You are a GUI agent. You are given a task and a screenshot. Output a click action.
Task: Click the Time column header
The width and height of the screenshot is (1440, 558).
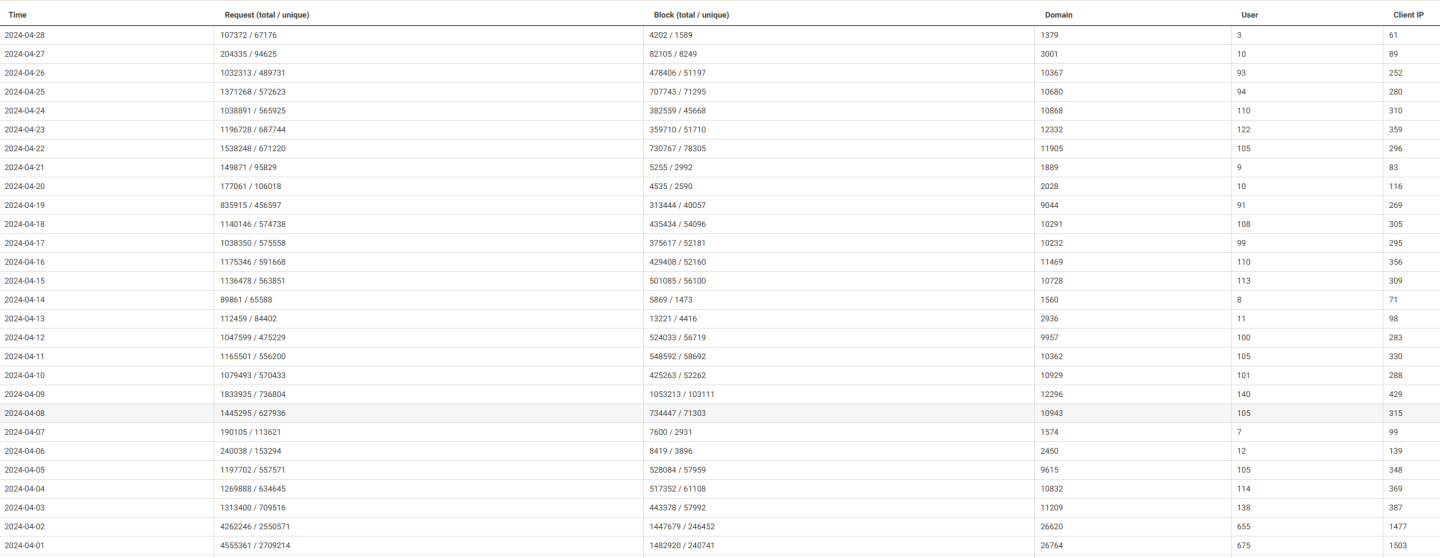(17, 15)
